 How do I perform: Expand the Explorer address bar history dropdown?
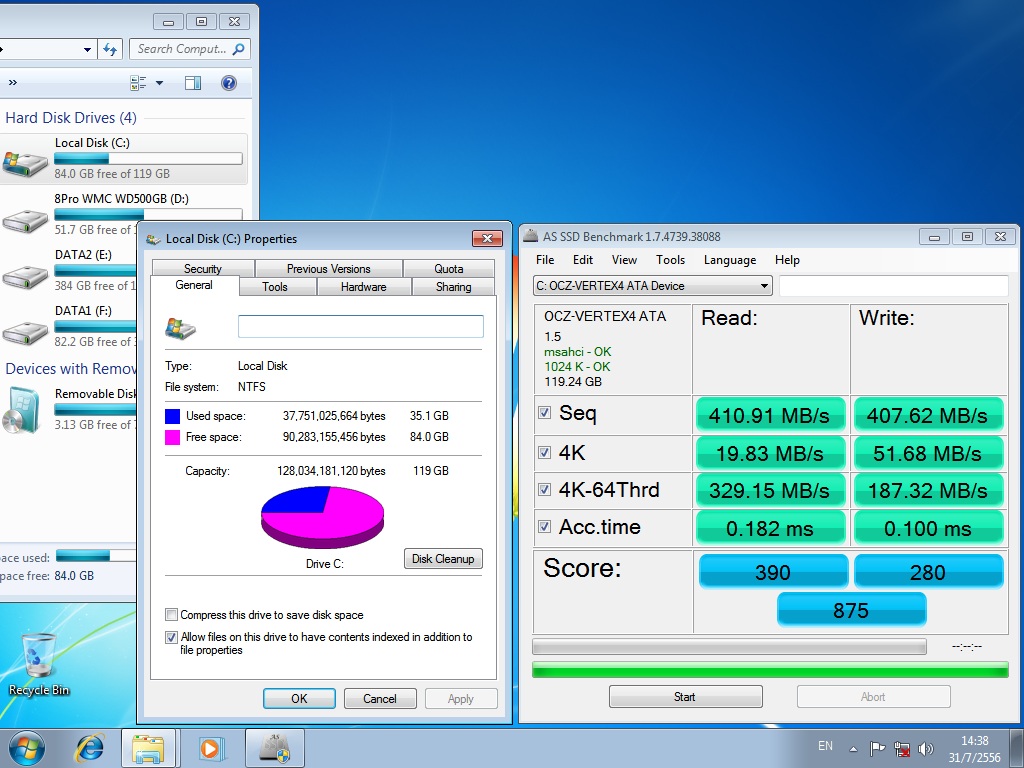(x=87, y=49)
